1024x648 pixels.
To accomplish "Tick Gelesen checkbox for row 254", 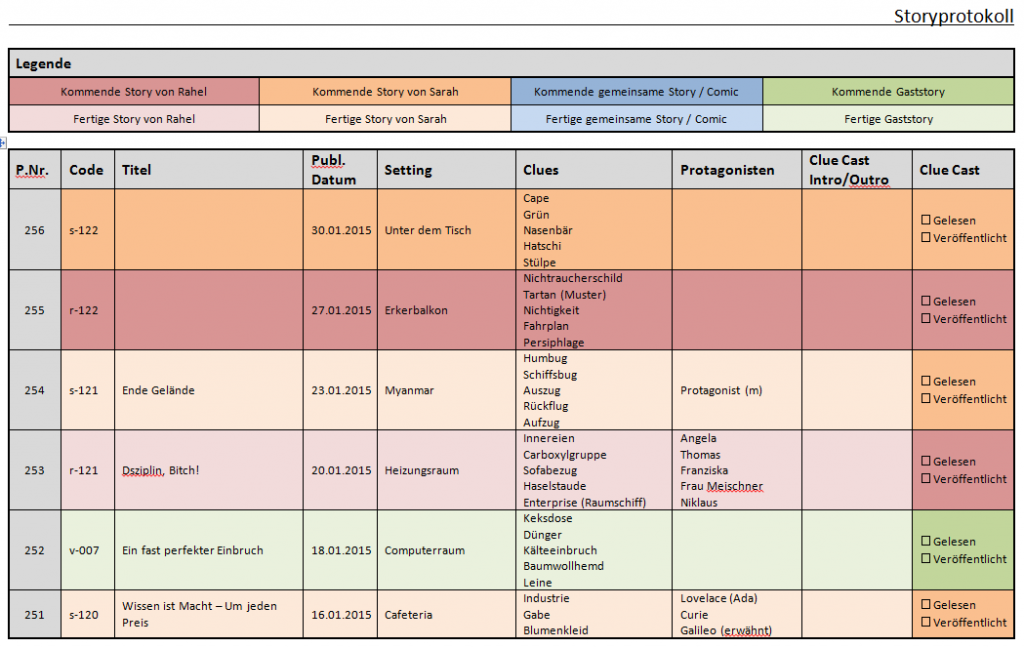I will pos(925,381).
